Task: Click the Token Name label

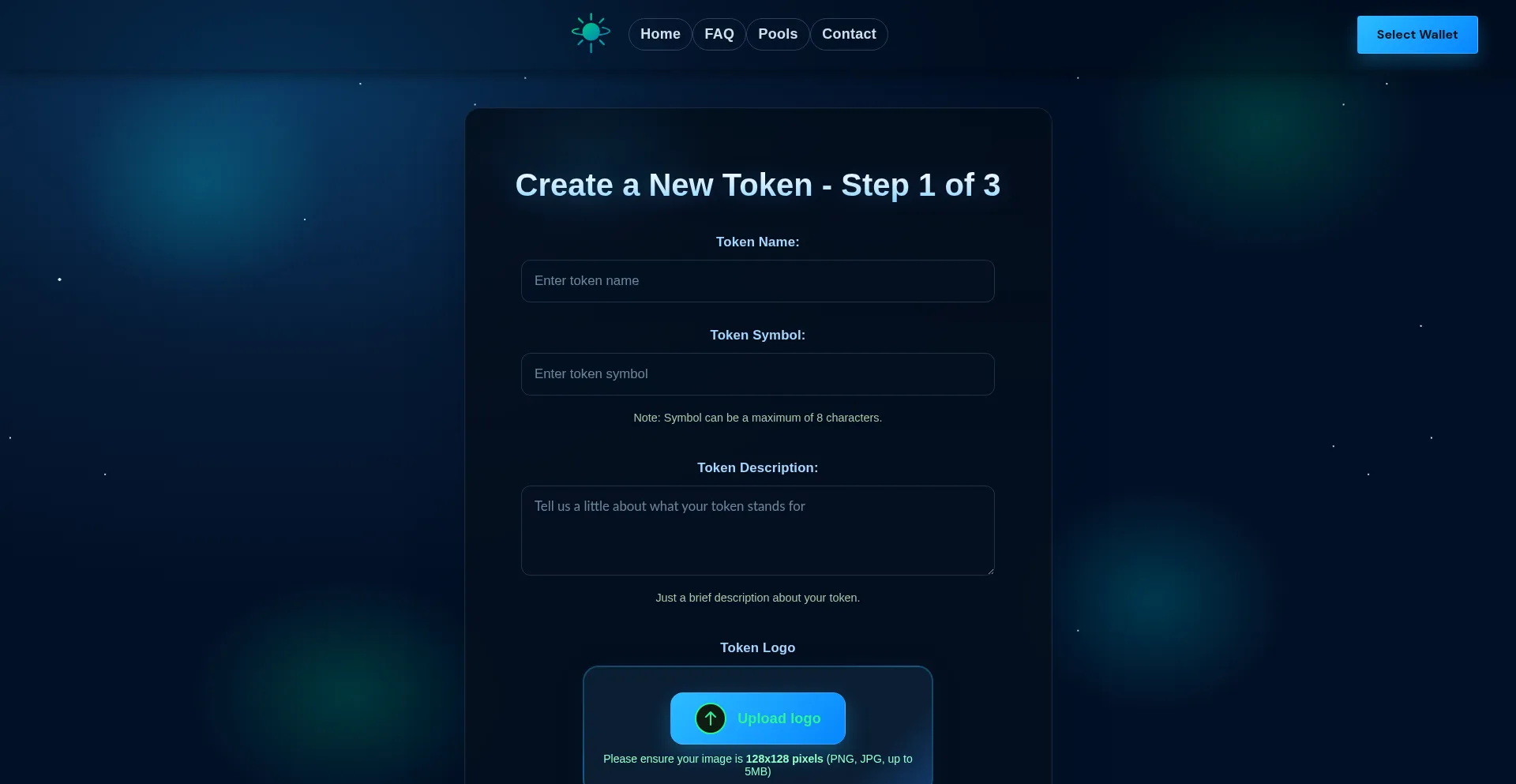Action: coord(758,242)
